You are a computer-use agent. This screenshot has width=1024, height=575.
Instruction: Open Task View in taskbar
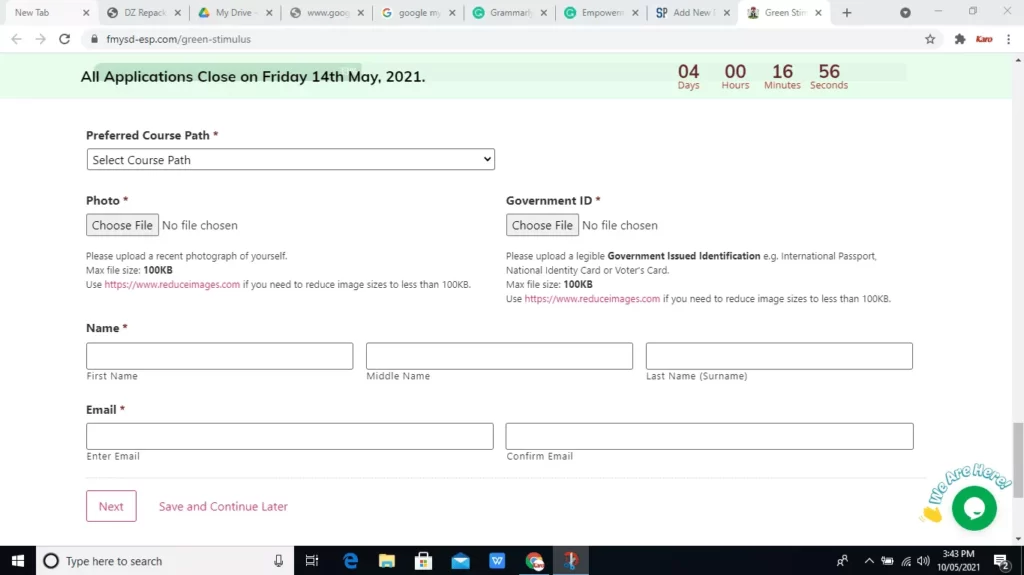tap(312, 561)
